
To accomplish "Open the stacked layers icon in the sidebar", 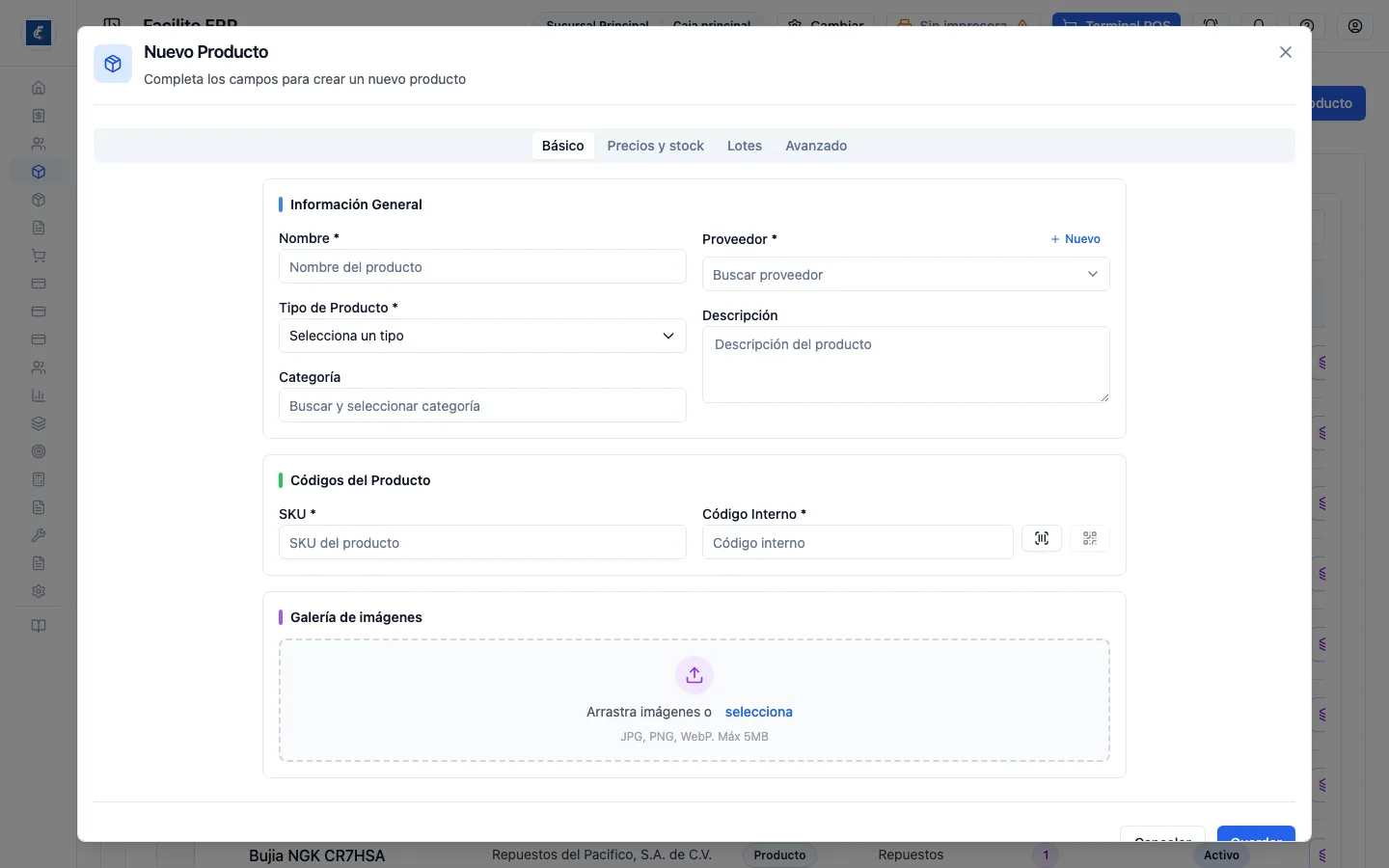I will [x=39, y=423].
